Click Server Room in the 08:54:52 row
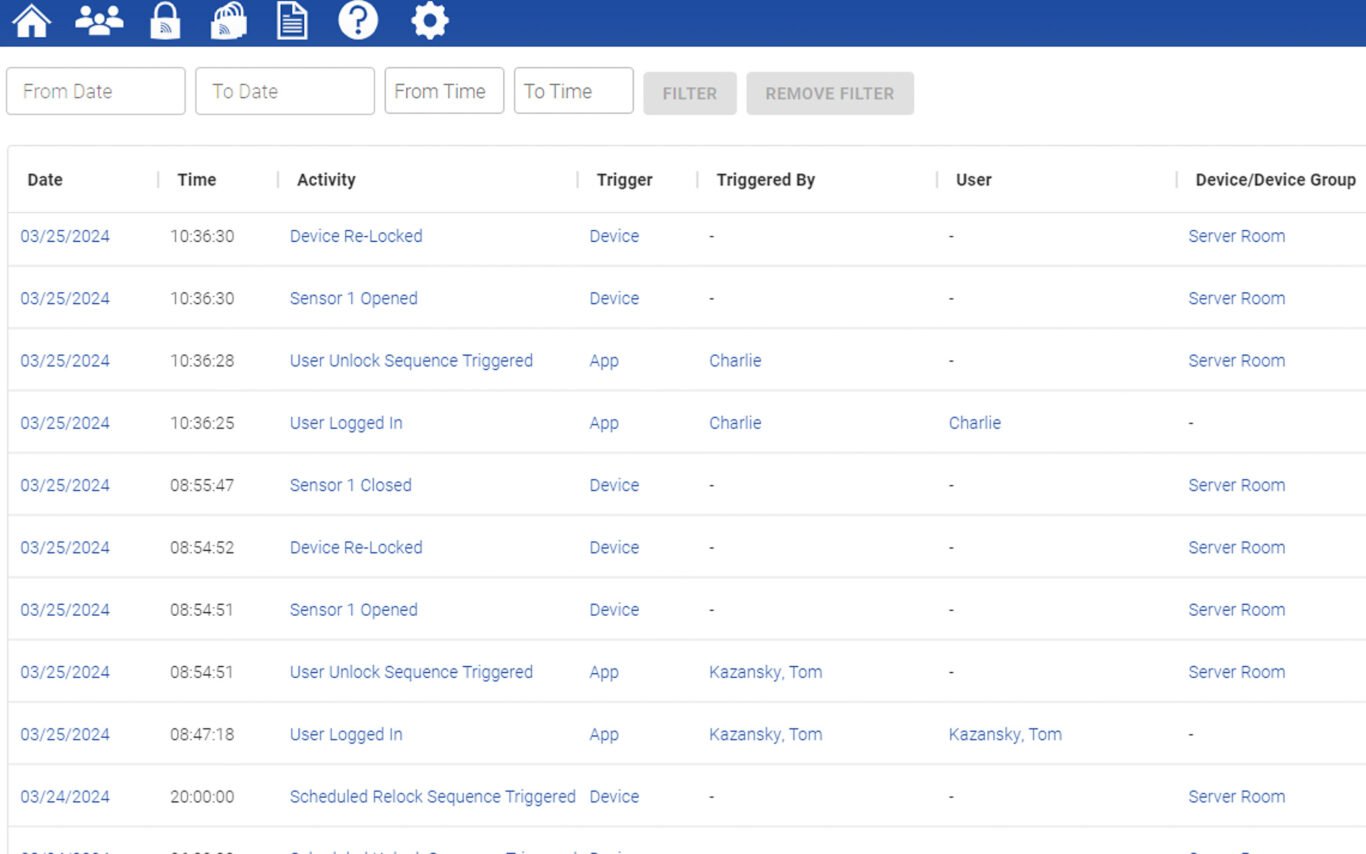 click(x=1237, y=547)
